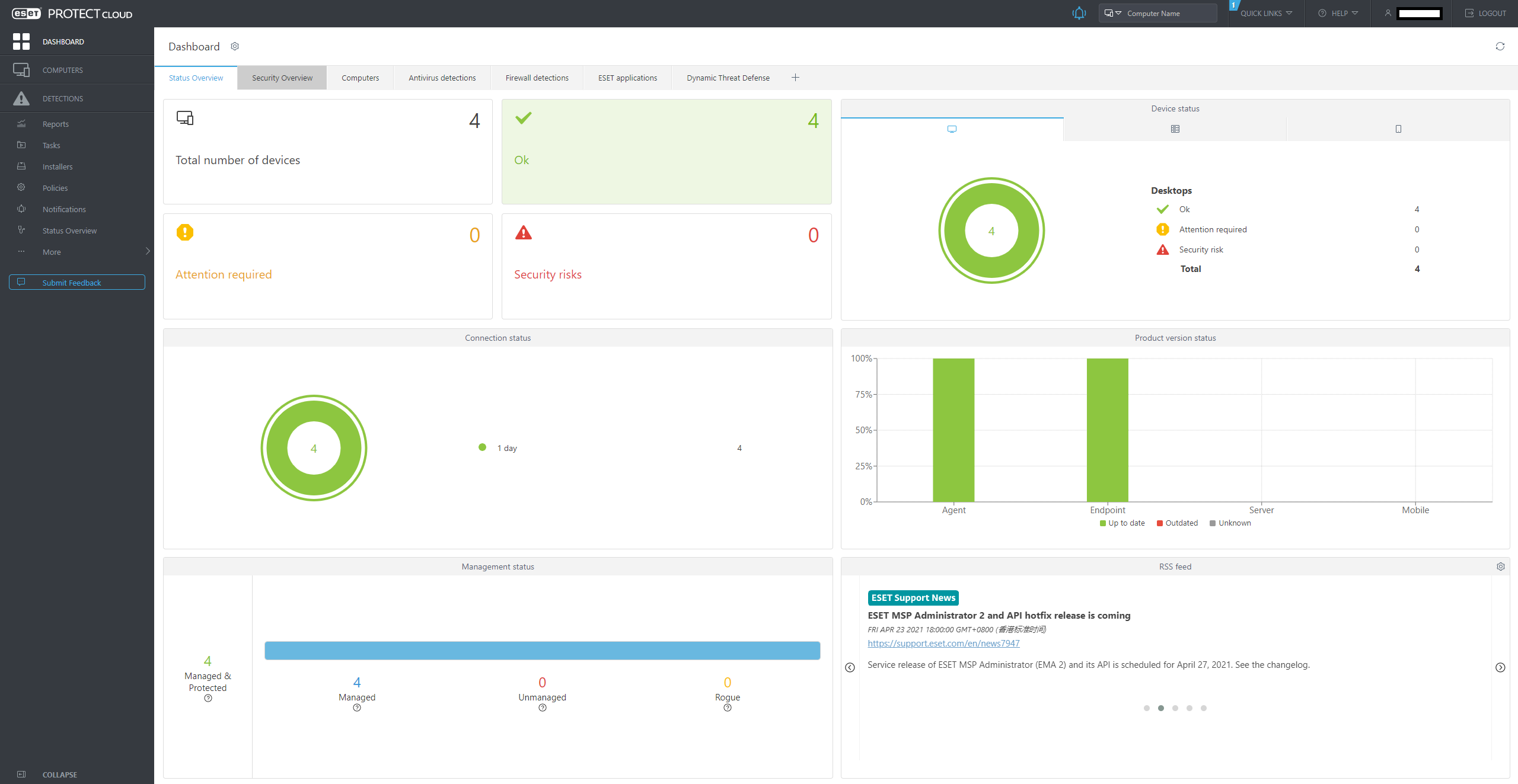Refresh the dashboard with refresh icon
Screen dimensions: 1518x784
click(x=1500, y=46)
